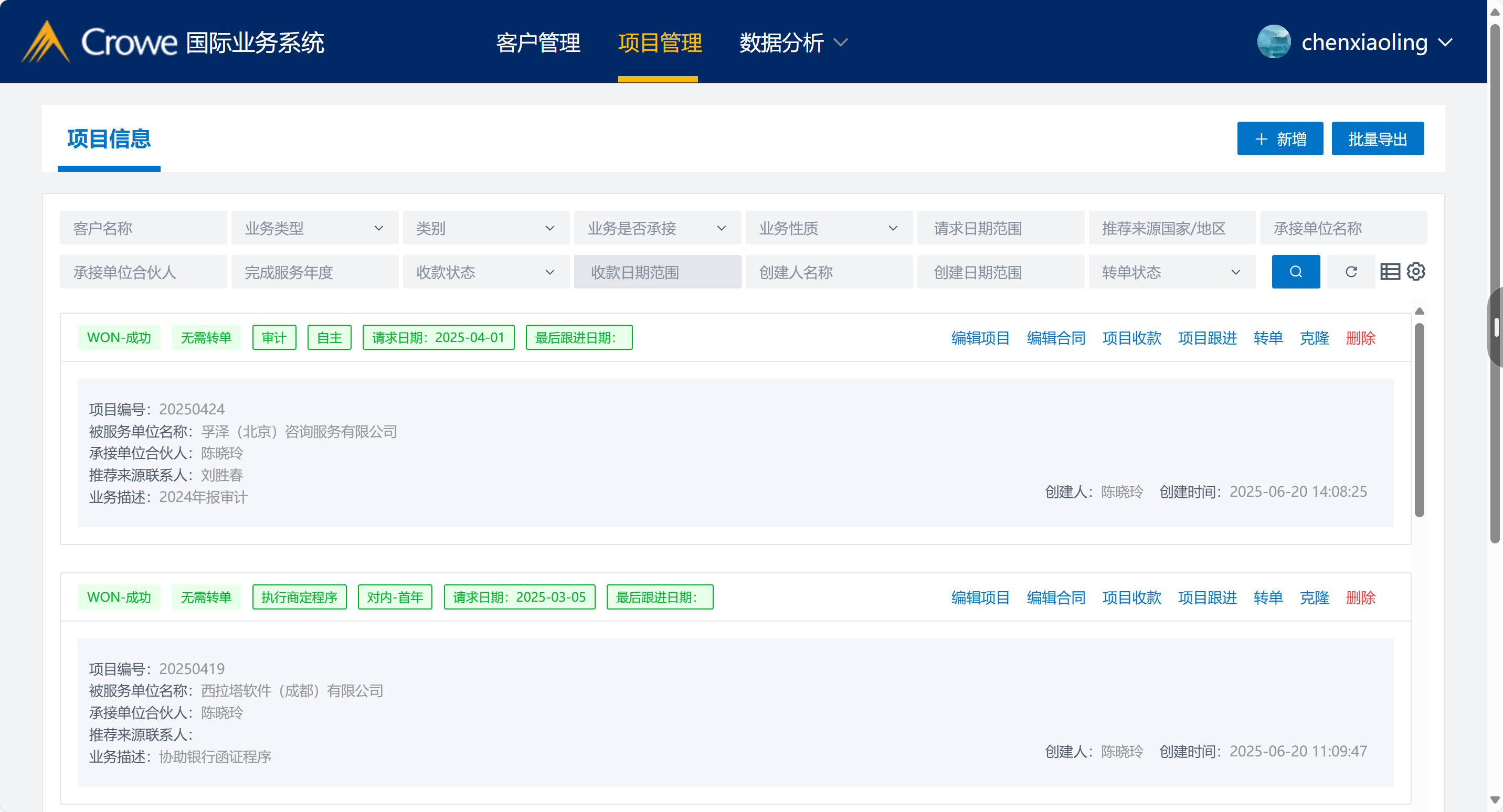Click the Crowe logo
The image size is (1503, 812).
coord(99,42)
